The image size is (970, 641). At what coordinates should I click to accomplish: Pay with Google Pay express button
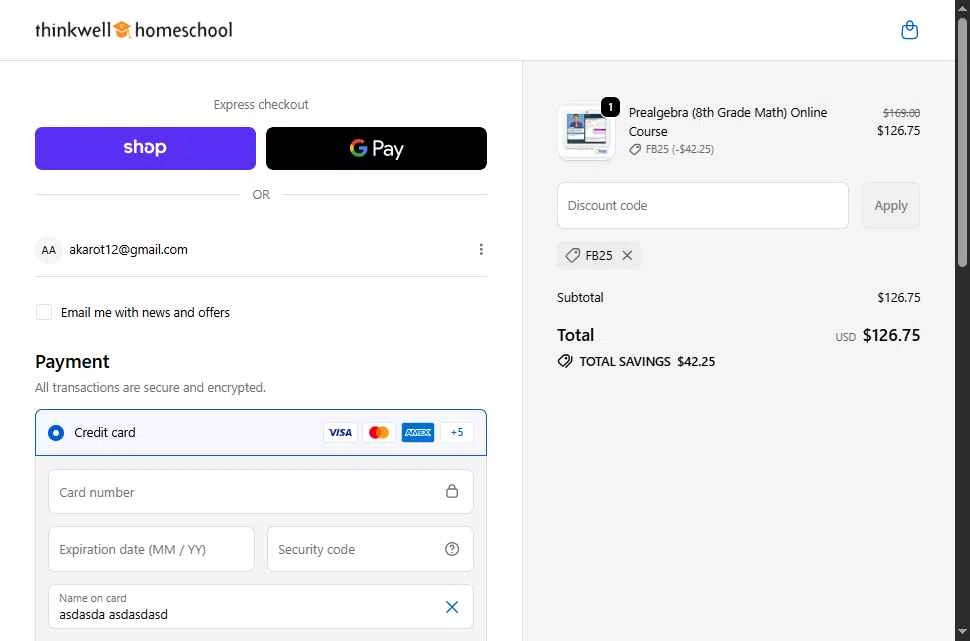pyautogui.click(x=376, y=148)
